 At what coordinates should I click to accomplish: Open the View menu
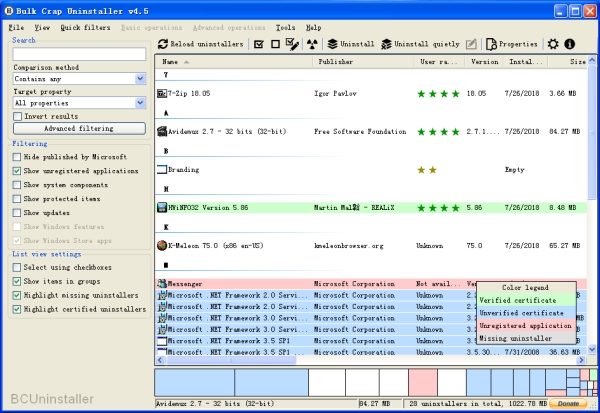[42, 28]
